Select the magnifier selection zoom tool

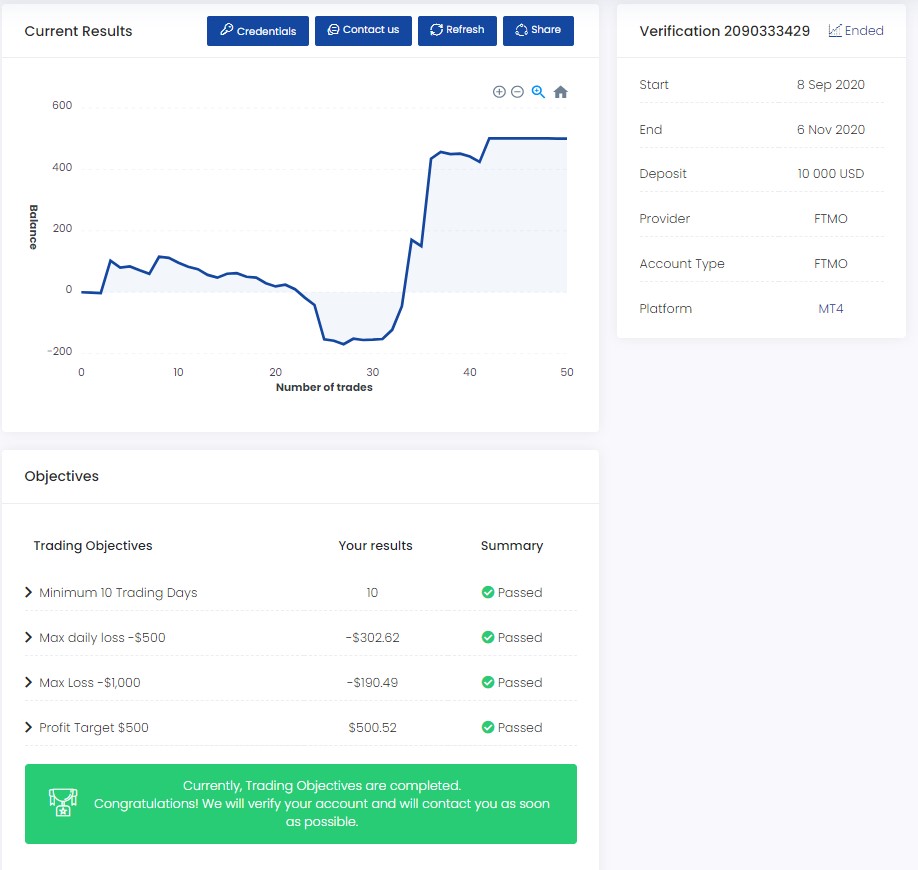pos(538,92)
